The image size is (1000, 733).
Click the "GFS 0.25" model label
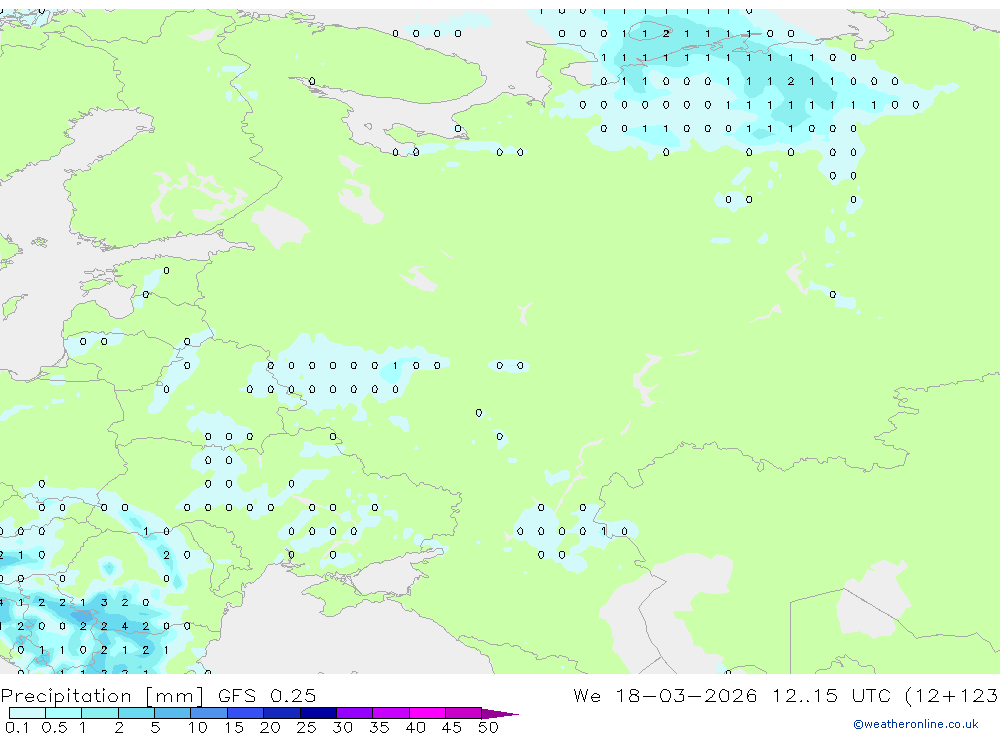(x=267, y=695)
